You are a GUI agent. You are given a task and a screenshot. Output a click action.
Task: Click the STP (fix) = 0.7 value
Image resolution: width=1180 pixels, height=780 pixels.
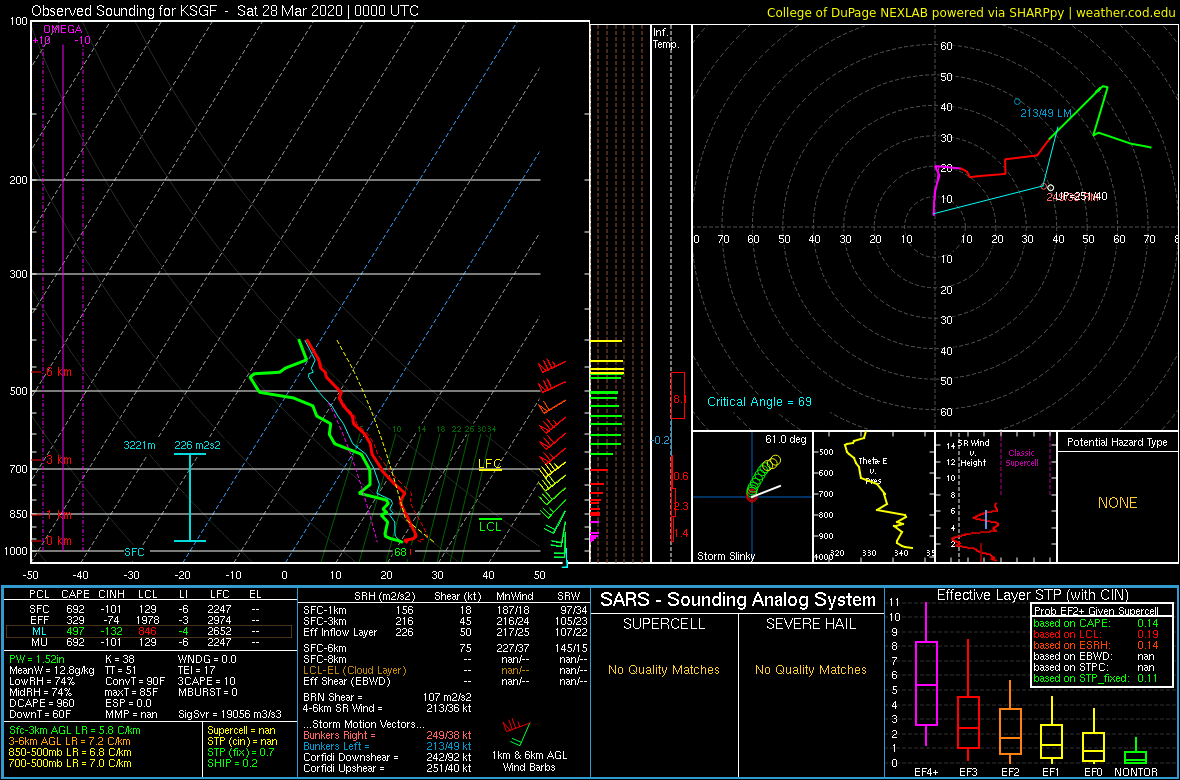pyautogui.click(x=239, y=752)
